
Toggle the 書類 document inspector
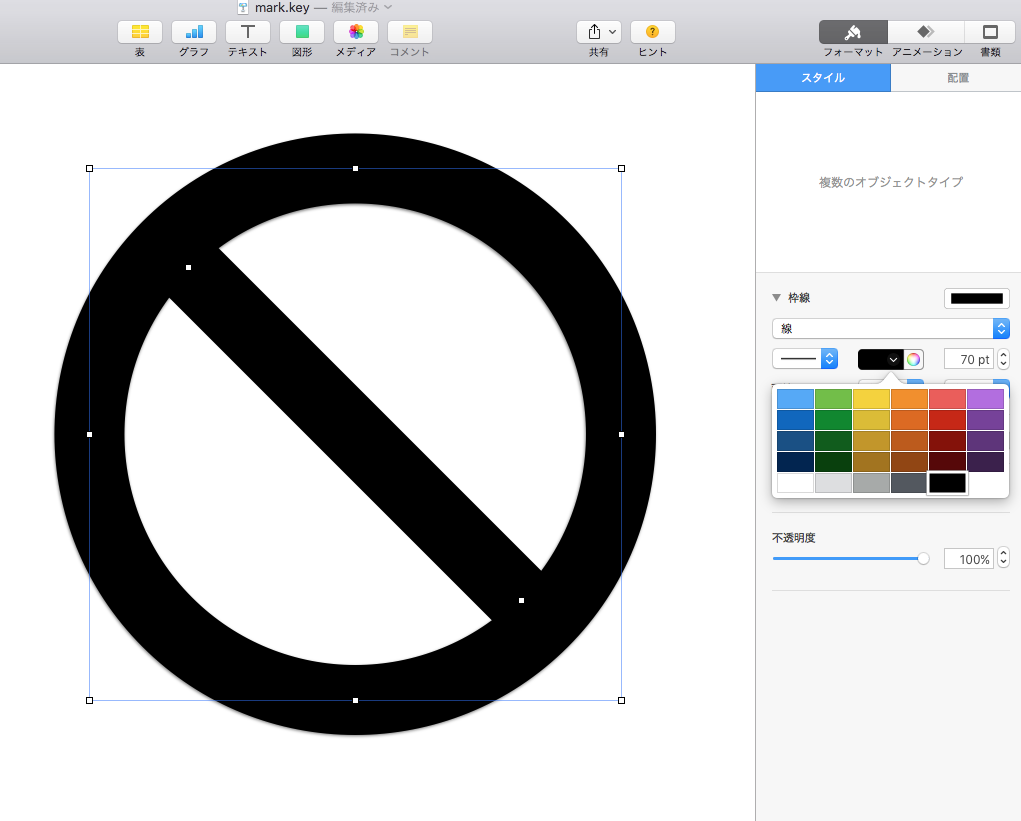(x=990, y=32)
